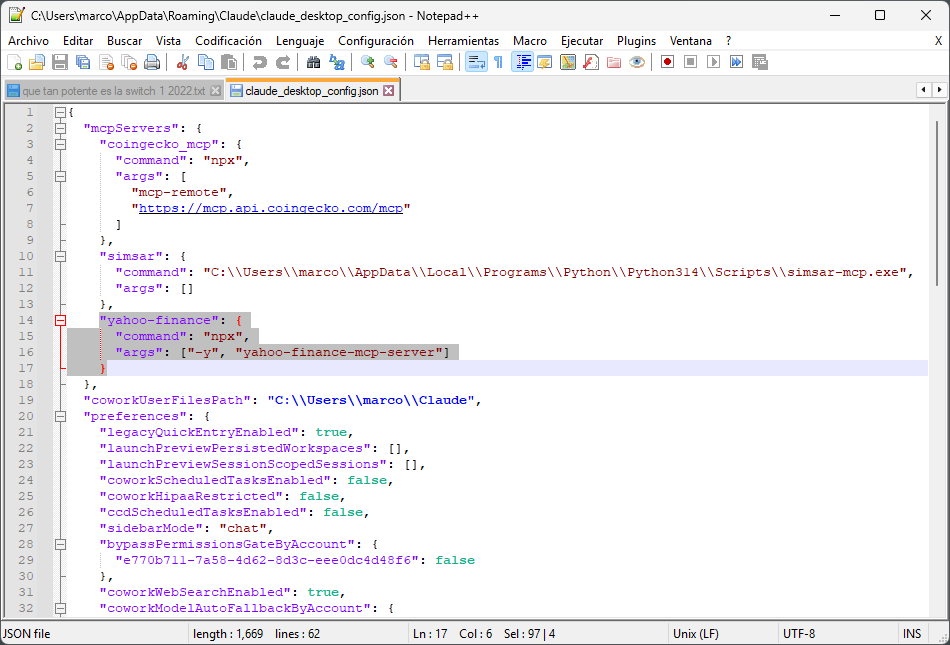Toggle synchronized vertical scrolling icon
The image size is (950, 645).
tap(422, 62)
